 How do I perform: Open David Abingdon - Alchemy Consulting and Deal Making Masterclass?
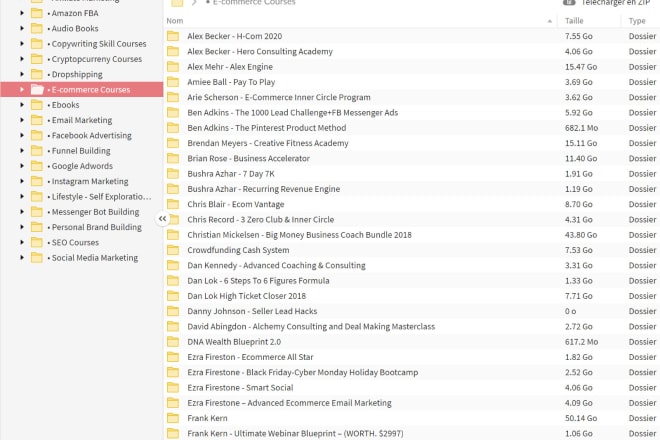(311, 327)
